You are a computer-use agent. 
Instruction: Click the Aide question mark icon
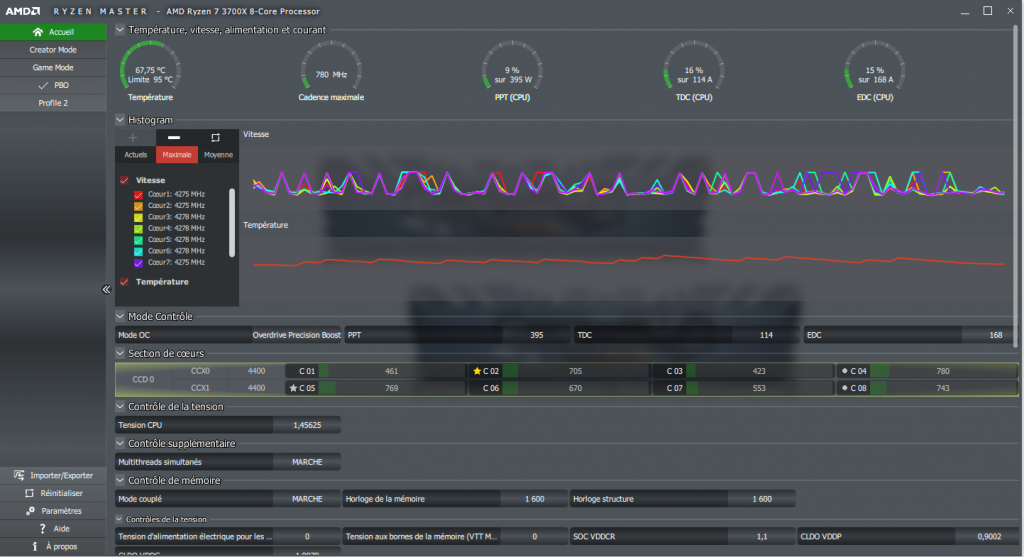pyautogui.click(x=42, y=528)
